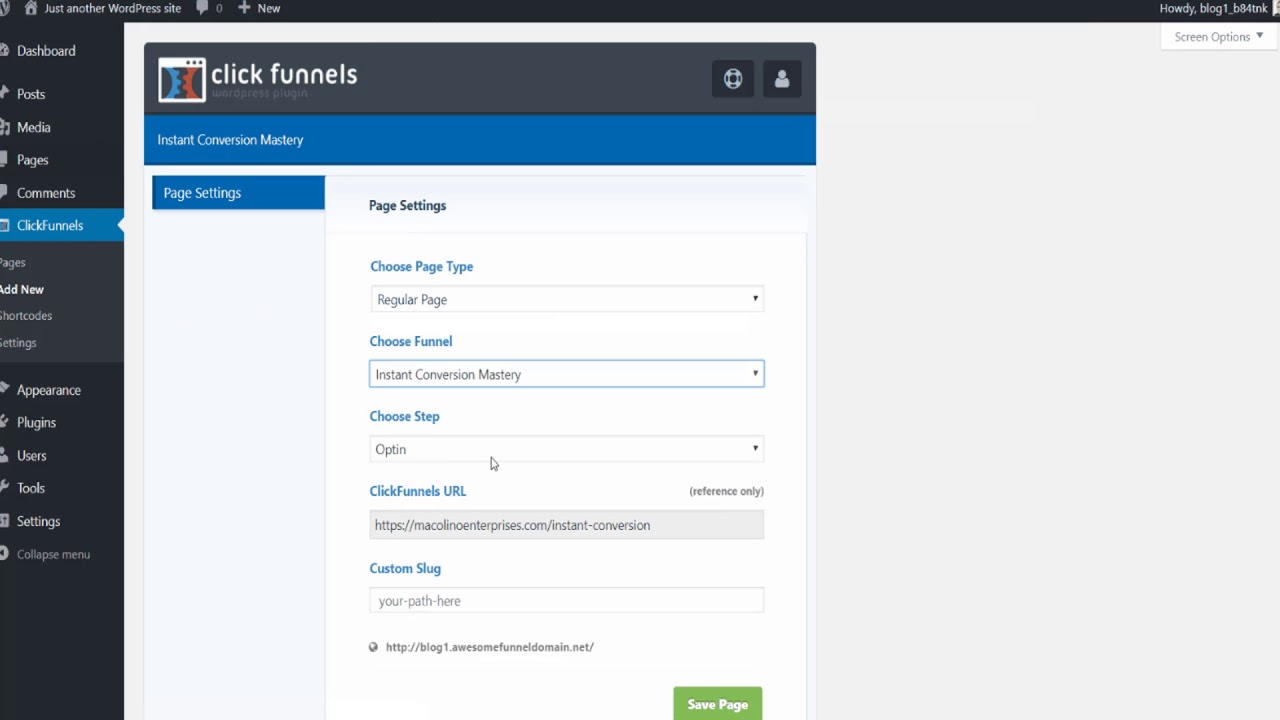Click into the Custom Slug field
Image resolution: width=1280 pixels, height=720 pixels.
[x=566, y=601]
